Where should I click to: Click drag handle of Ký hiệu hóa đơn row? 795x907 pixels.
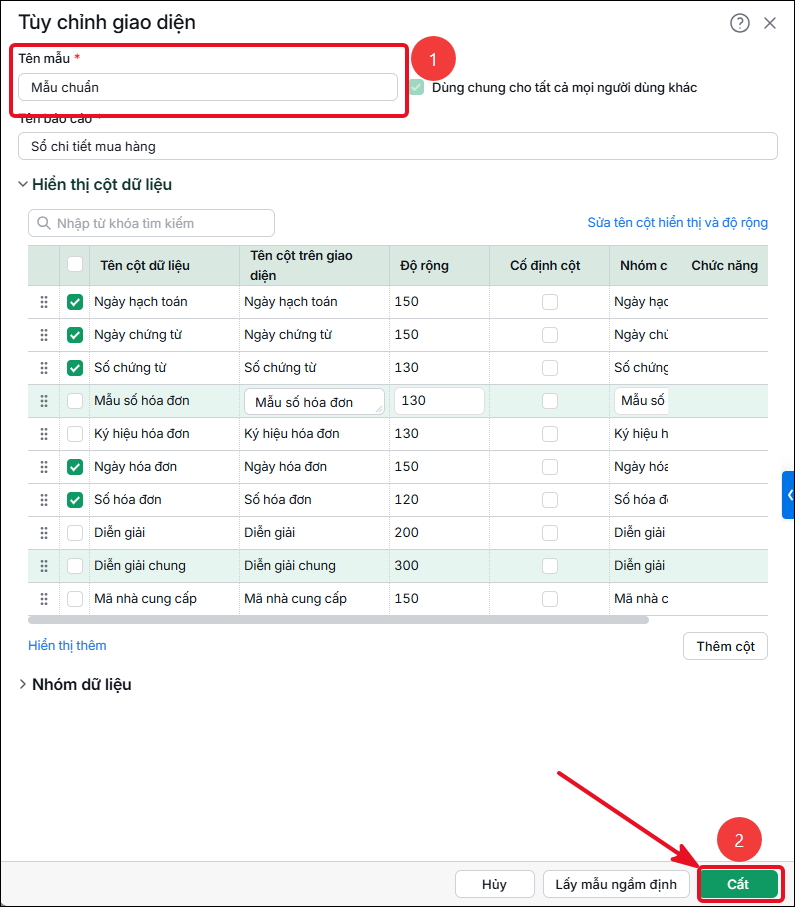click(44, 434)
